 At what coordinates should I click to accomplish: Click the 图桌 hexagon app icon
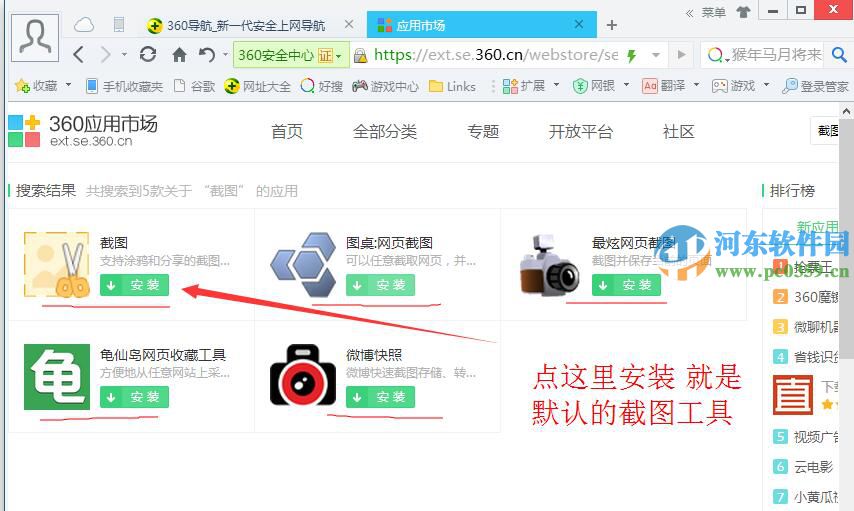click(x=303, y=265)
